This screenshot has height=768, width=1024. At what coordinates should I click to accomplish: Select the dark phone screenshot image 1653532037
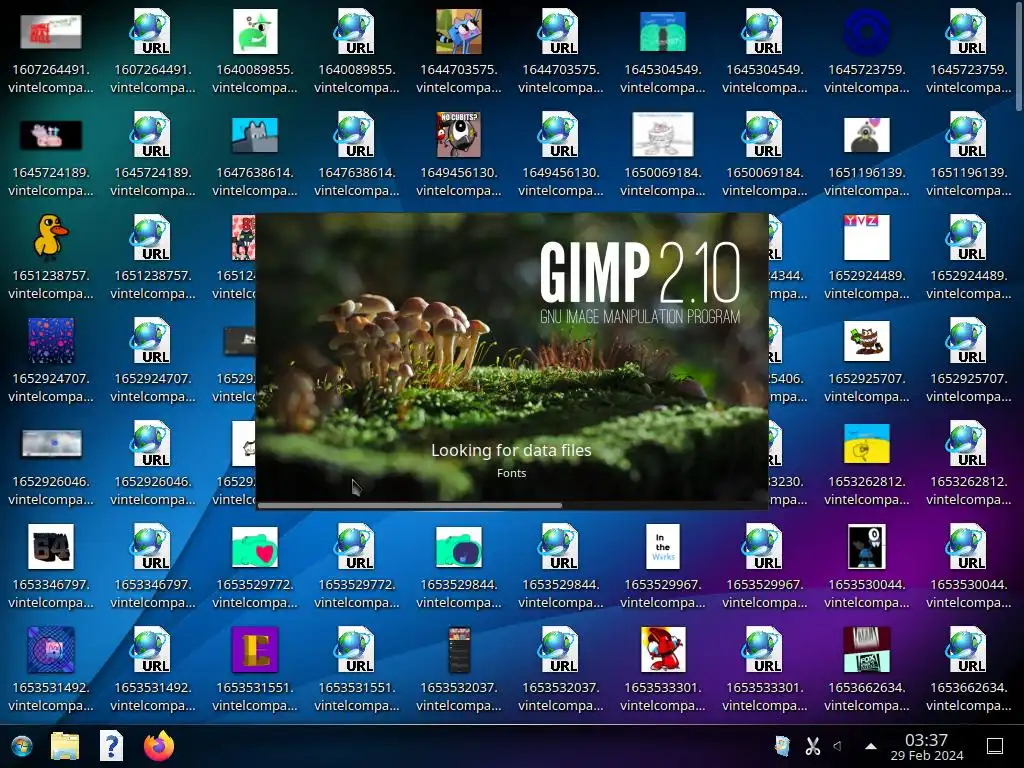[459, 649]
